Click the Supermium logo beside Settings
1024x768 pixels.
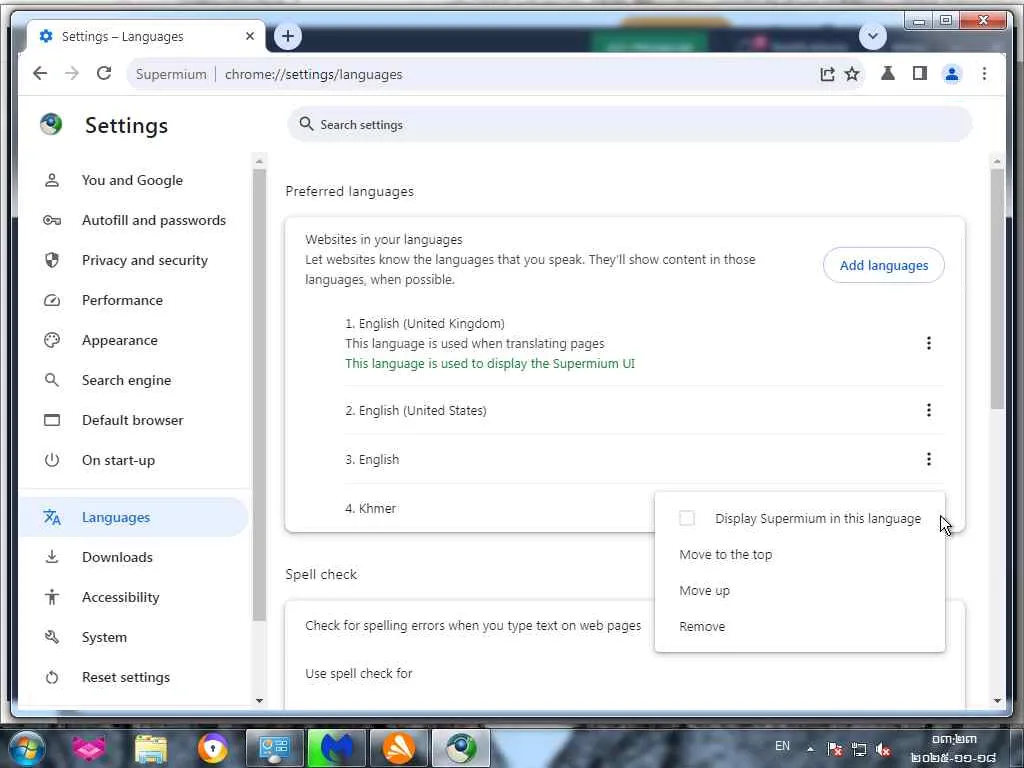tap(51, 124)
